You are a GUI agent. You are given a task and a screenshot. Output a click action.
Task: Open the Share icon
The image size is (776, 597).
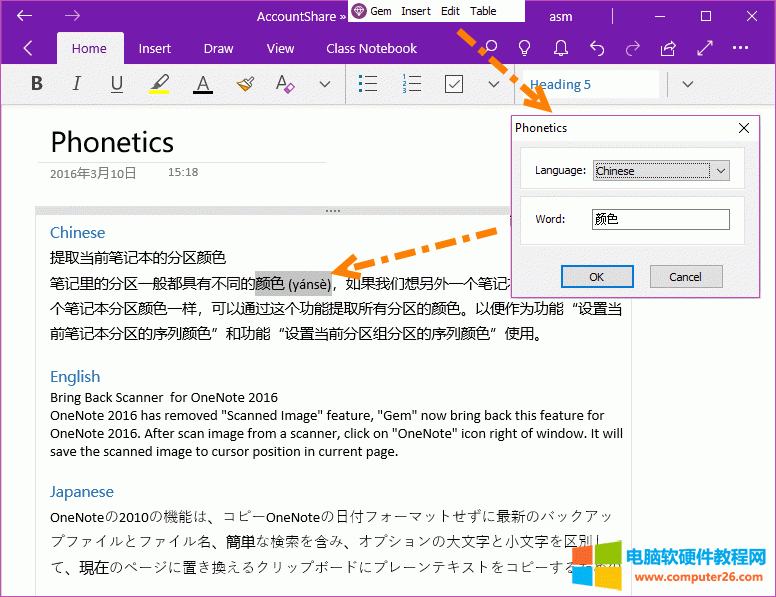(668, 48)
